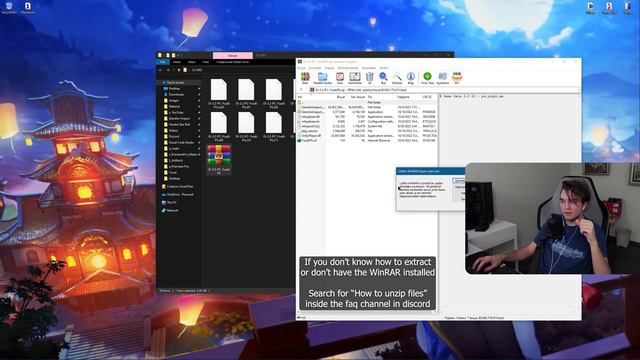
Task: Switch to the Share tab in Explorer
Action: tap(191, 62)
